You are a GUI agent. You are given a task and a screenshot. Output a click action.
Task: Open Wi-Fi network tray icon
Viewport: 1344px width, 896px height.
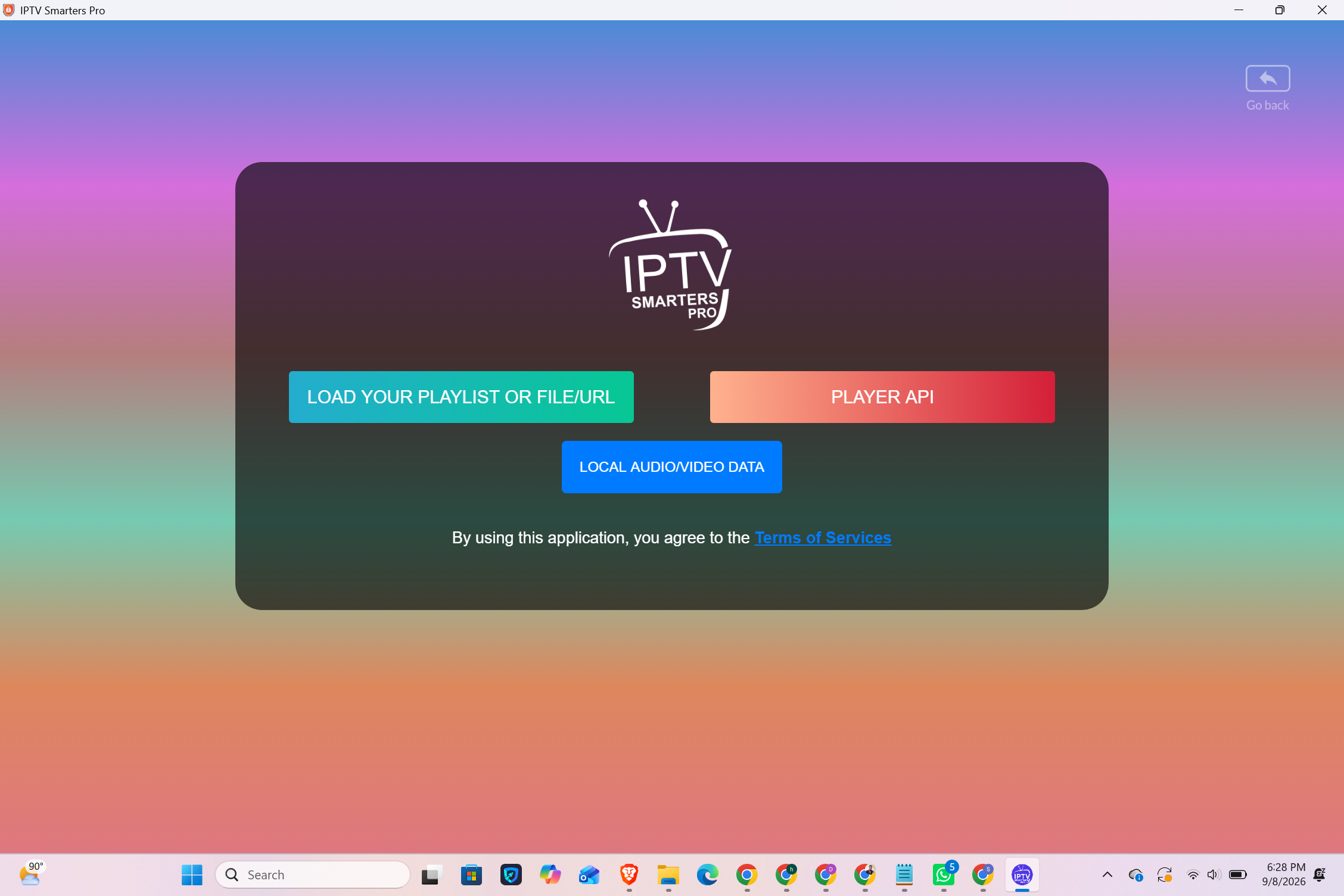tap(1193, 875)
